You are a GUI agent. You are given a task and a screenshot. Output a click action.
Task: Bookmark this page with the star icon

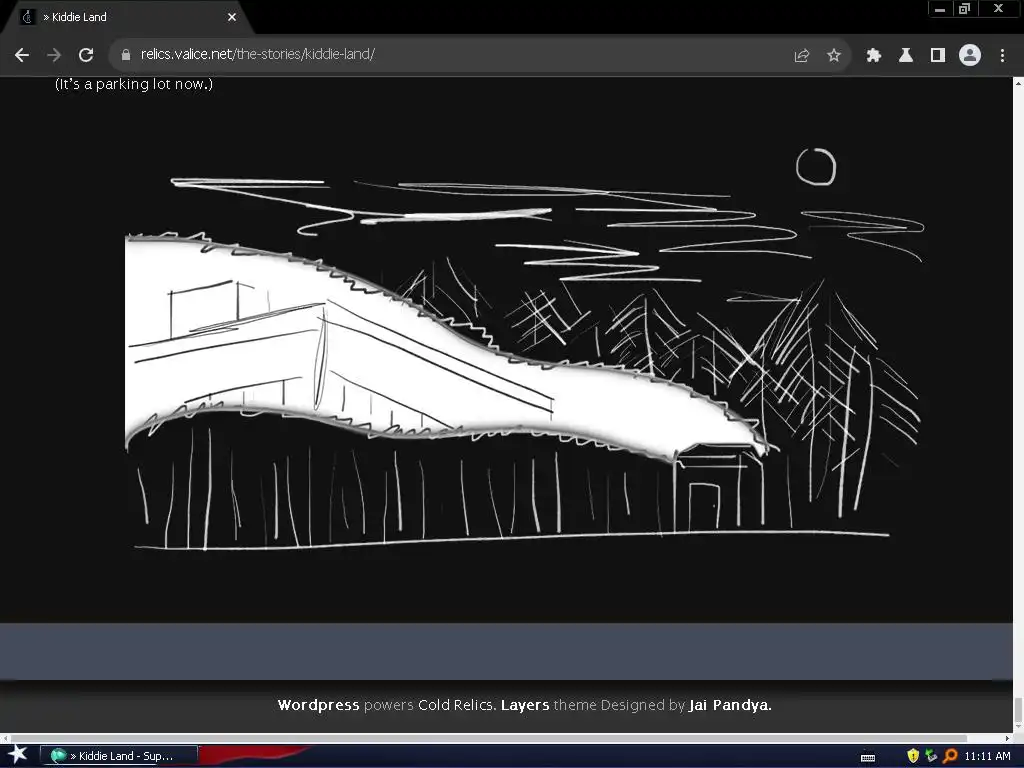click(x=833, y=56)
